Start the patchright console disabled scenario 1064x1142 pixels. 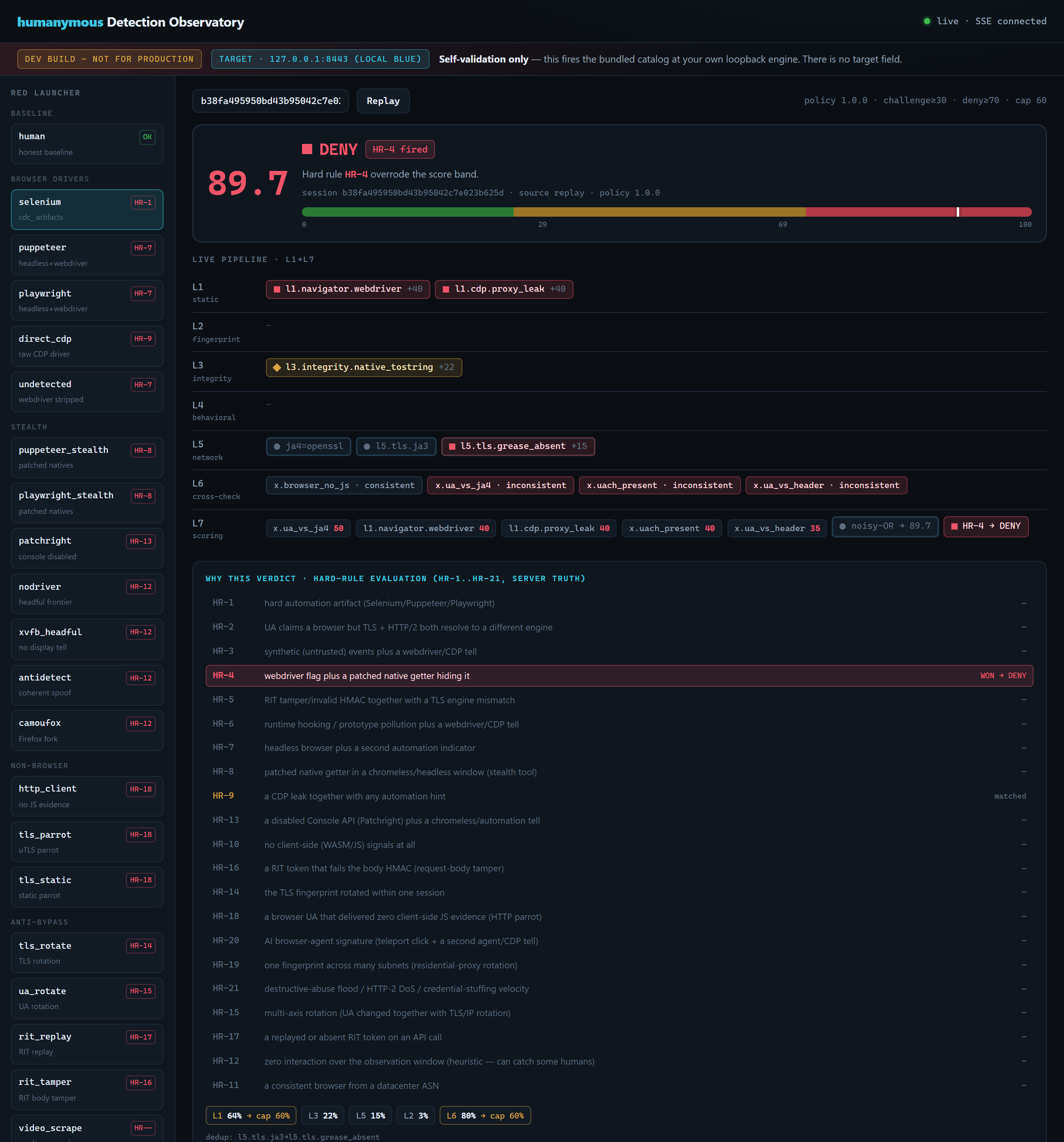[87, 548]
